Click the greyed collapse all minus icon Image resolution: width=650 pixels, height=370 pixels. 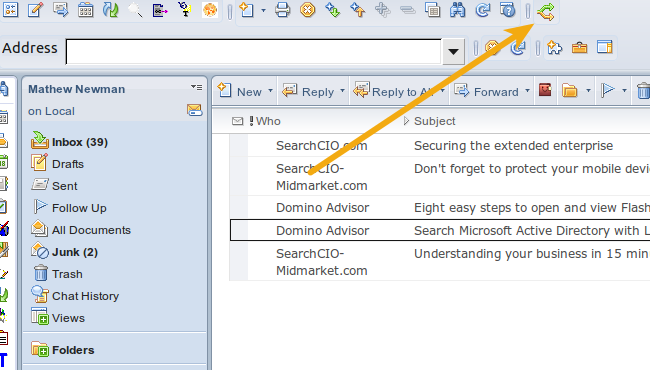[x=407, y=10]
